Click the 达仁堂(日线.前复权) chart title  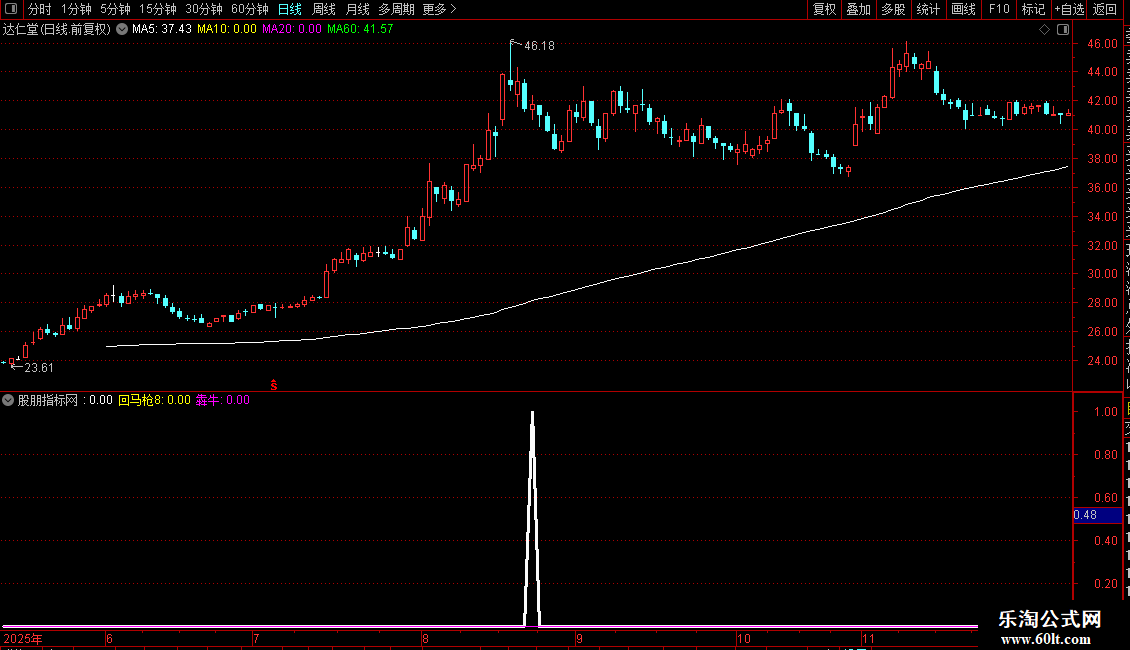57,30
